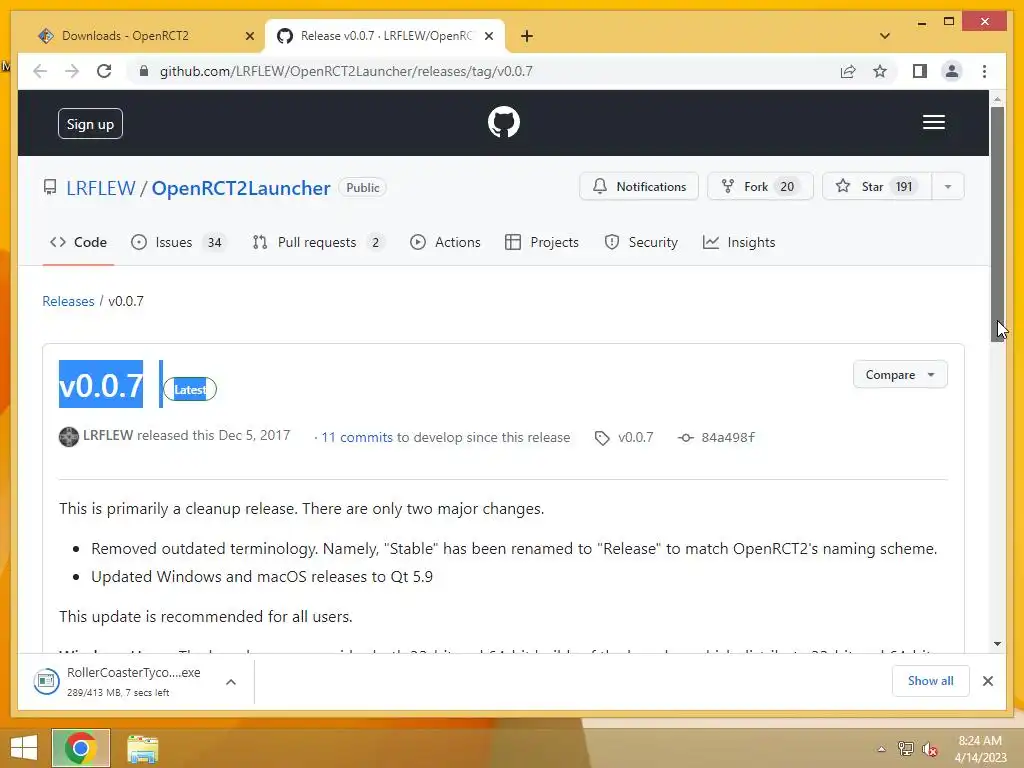Screen dimensions: 1024x768
Task: Select the Code tab
Action: point(78,242)
